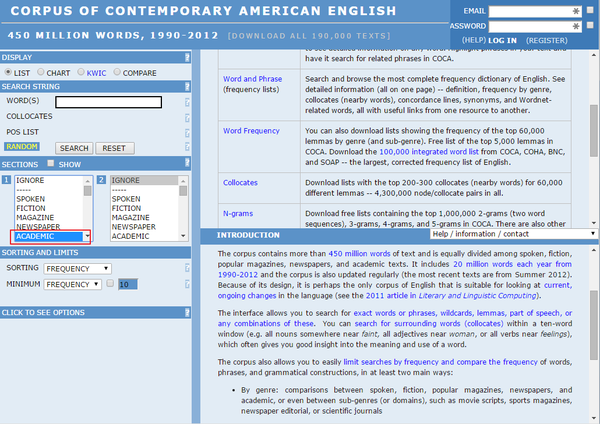Click help icon beside WORD(S) field

point(187,102)
